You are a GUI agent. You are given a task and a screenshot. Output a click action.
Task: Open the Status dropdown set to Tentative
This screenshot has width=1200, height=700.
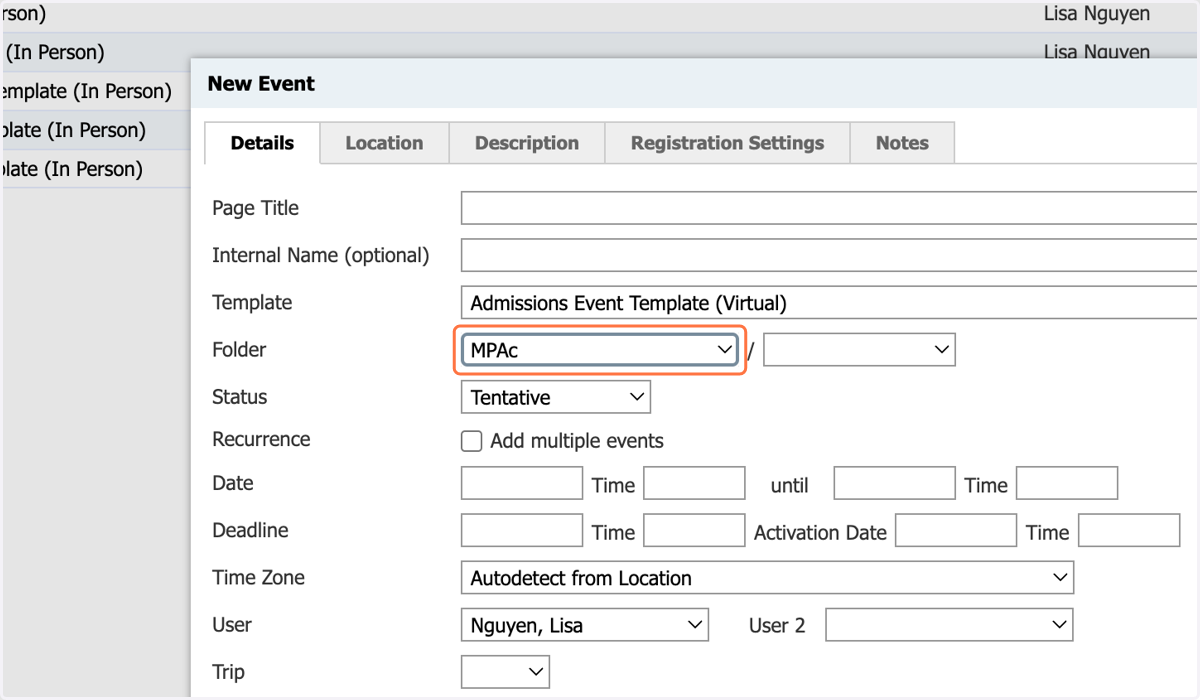pos(555,397)
